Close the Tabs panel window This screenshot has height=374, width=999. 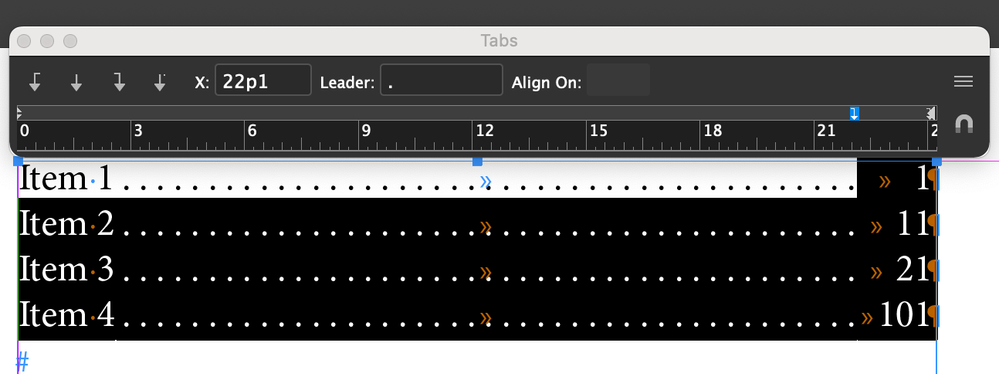tap(24, 41)
